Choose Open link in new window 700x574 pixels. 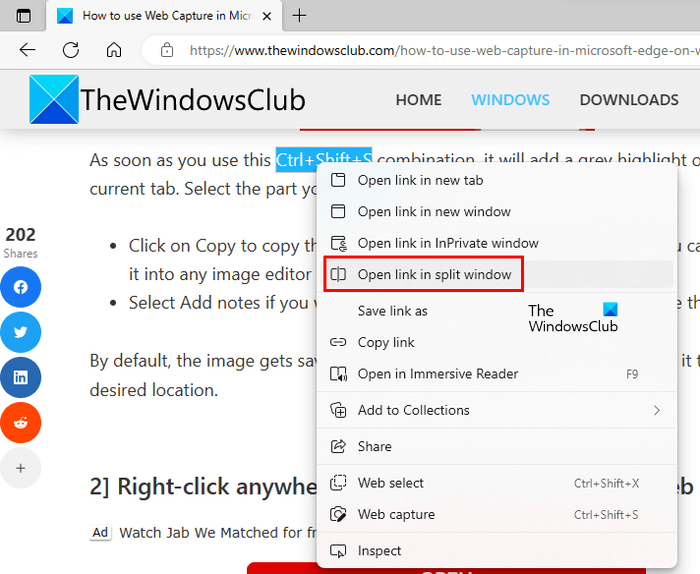496,212
